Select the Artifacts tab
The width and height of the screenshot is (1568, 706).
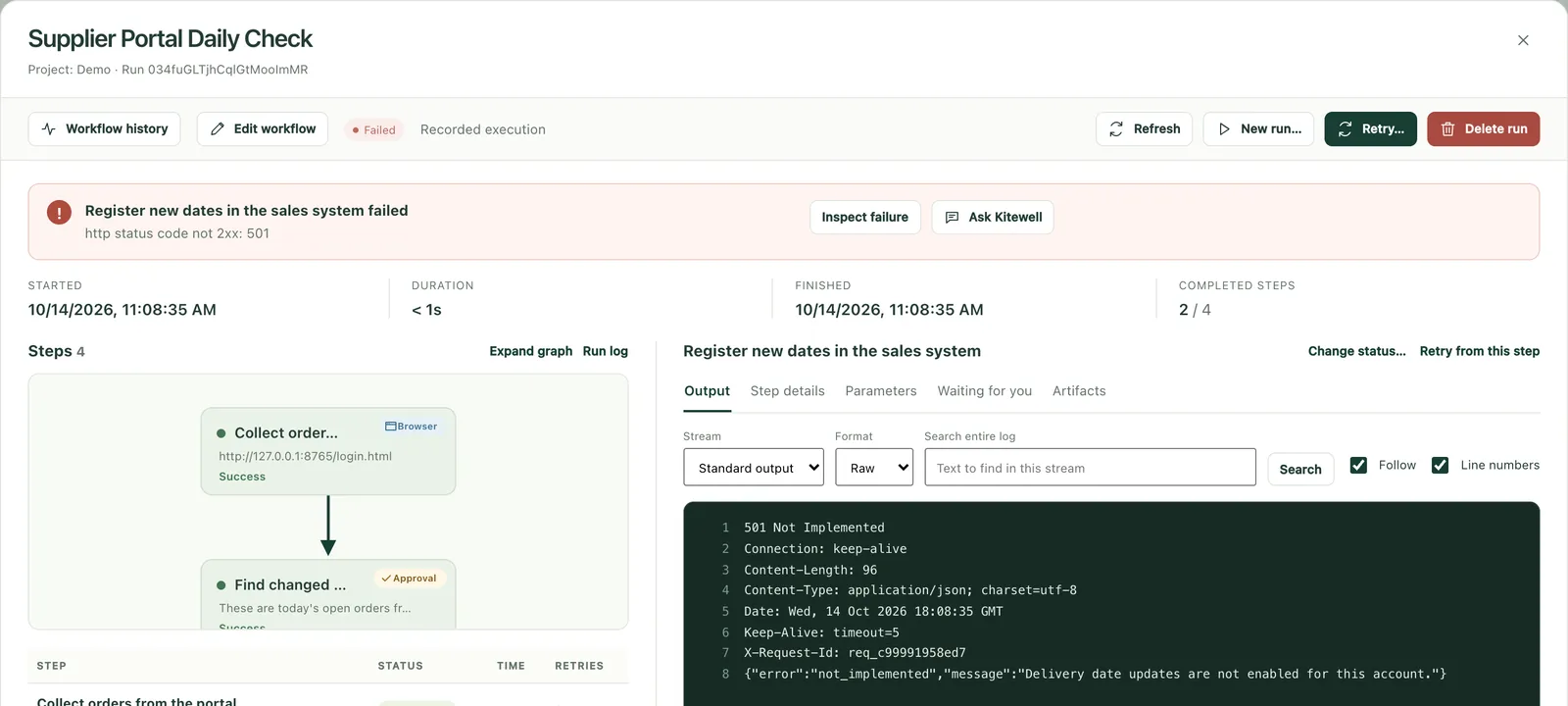1079,391
